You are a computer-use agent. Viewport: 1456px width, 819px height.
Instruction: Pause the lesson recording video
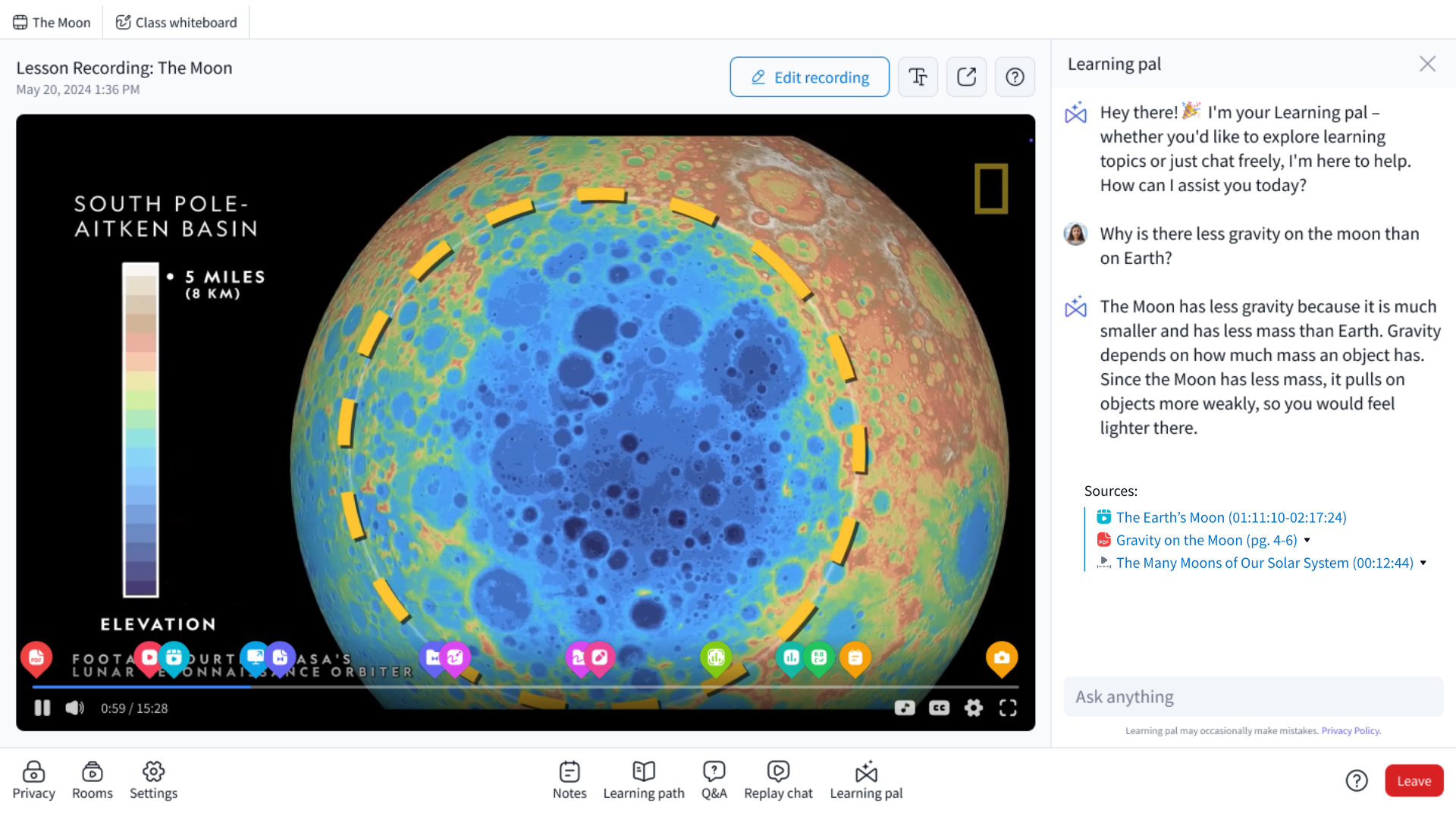pyautogui.click(x=42, y=708)
